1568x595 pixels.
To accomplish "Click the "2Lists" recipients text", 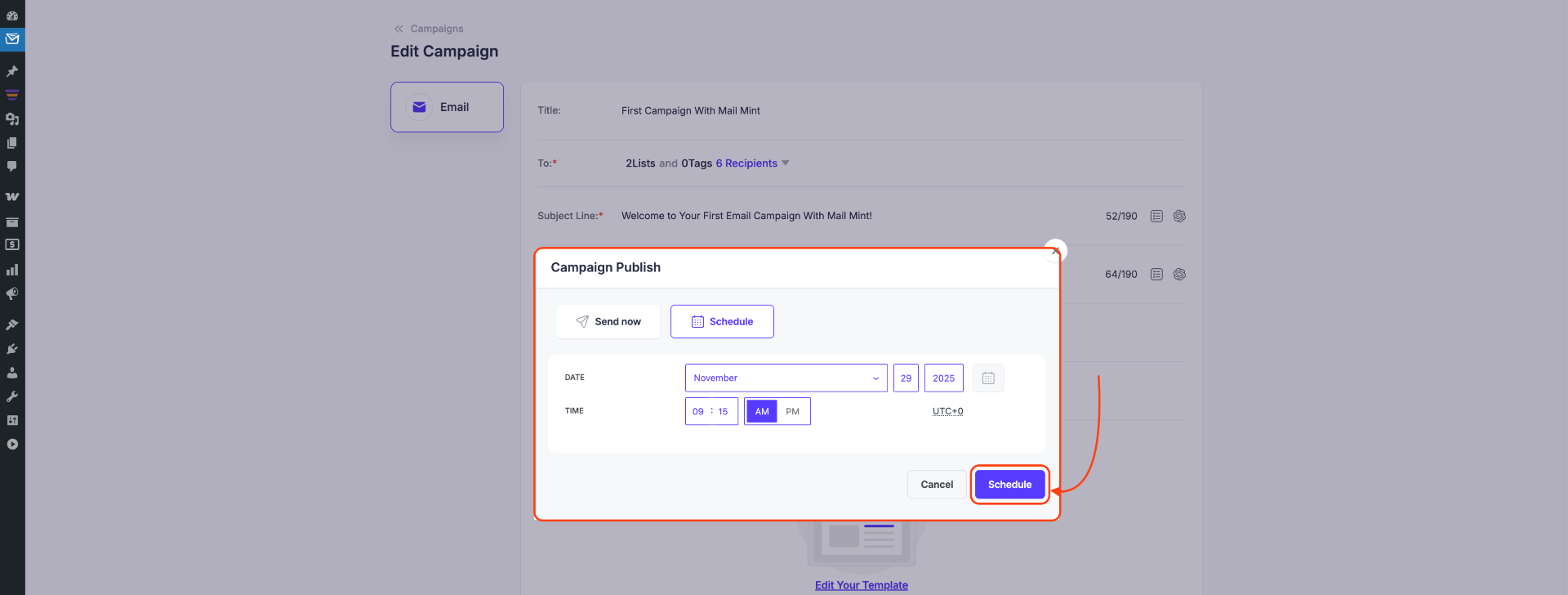I will 640,163.
